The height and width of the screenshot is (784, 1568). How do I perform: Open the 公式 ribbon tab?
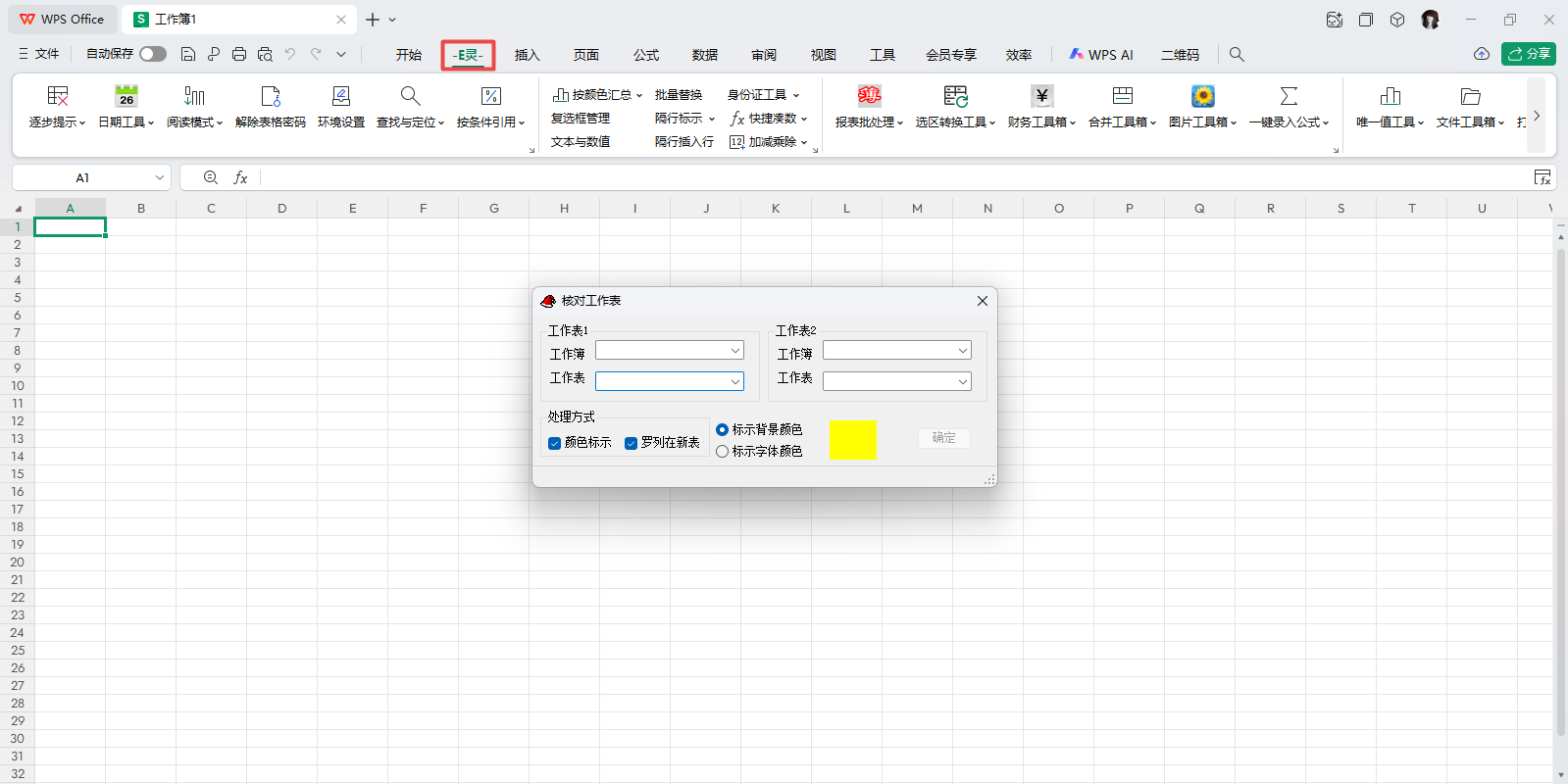coord(645,55)
